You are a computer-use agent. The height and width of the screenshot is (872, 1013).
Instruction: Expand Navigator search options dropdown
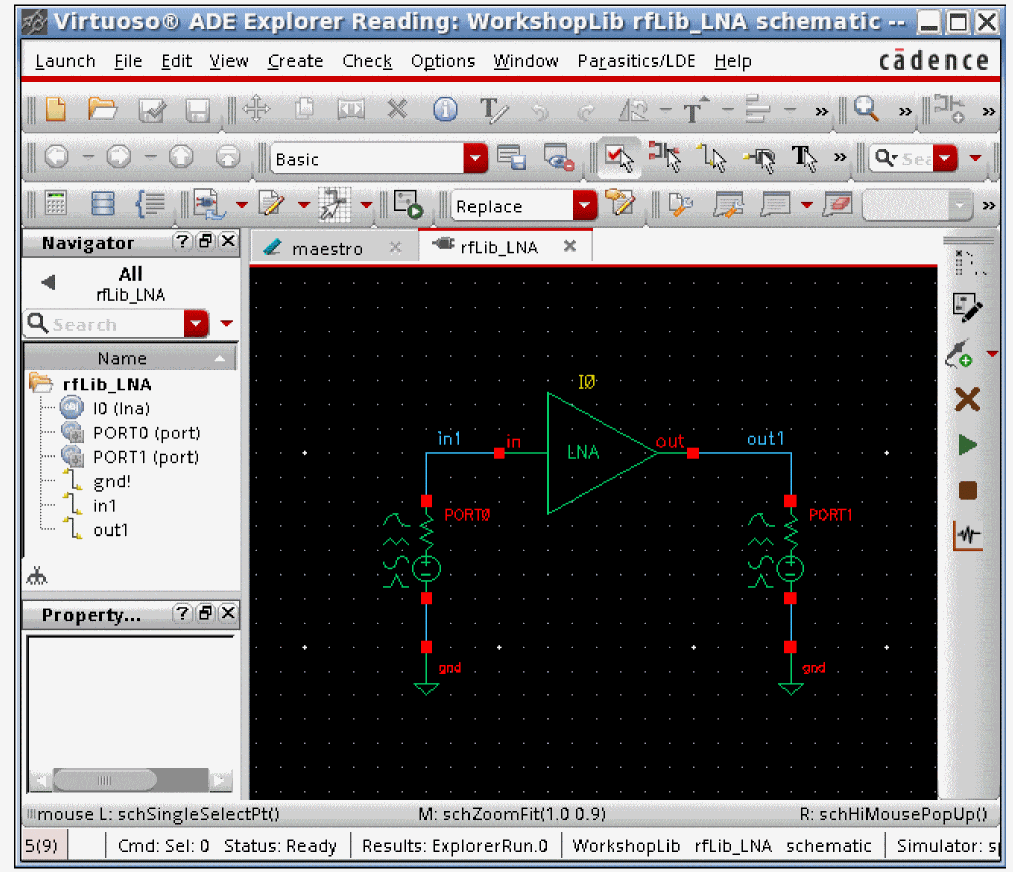tap(197, 324)
